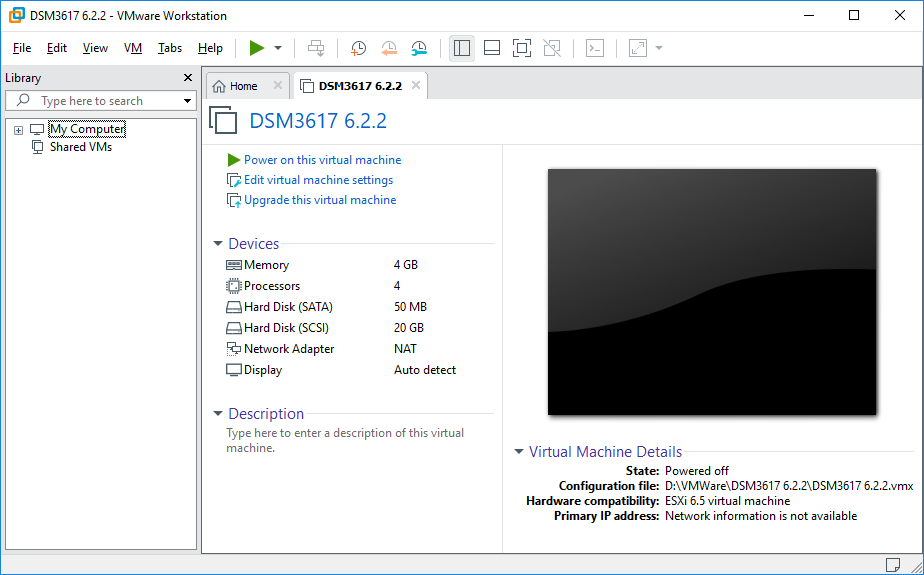Click the configuration file path text
This screenshot has height=575, width=924.
(789, 486)
